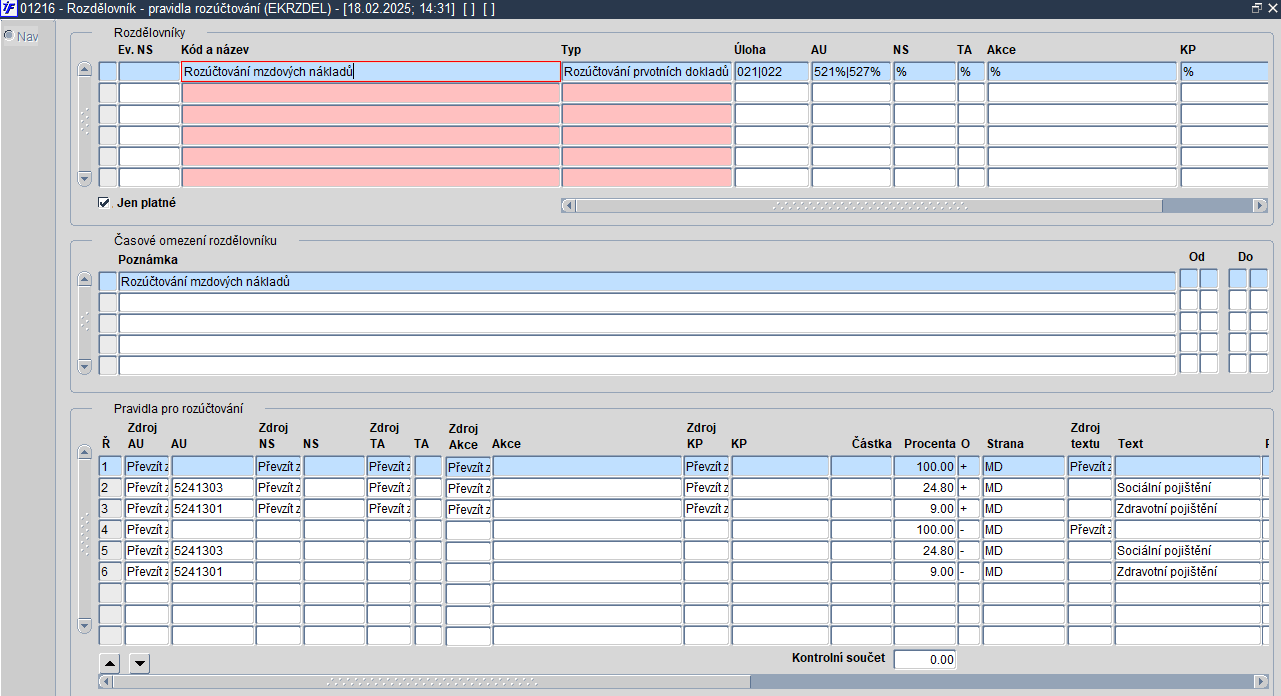
Task: Click the minus sign in rule row 5
Action: tap(968, 550)
